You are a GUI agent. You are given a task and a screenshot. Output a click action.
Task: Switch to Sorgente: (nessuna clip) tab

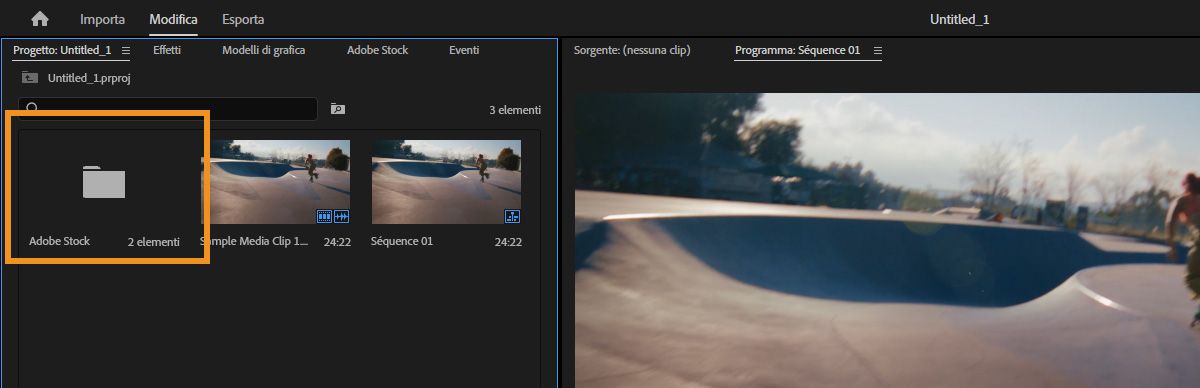tap(632, 50)
